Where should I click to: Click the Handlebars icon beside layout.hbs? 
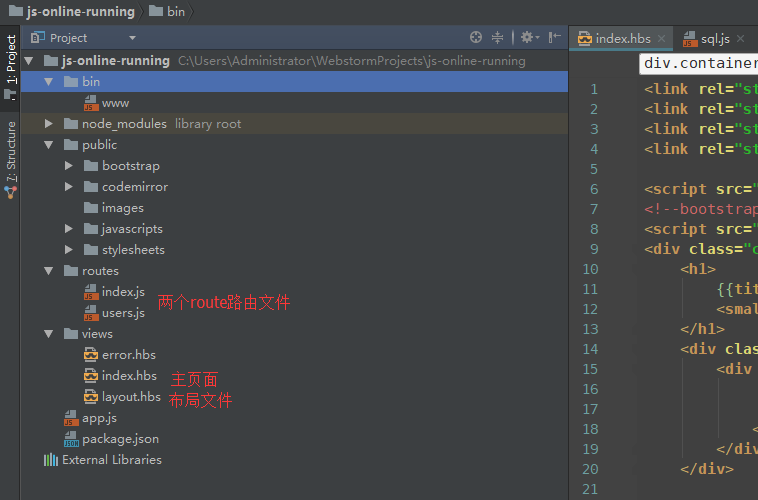(91, 397)
